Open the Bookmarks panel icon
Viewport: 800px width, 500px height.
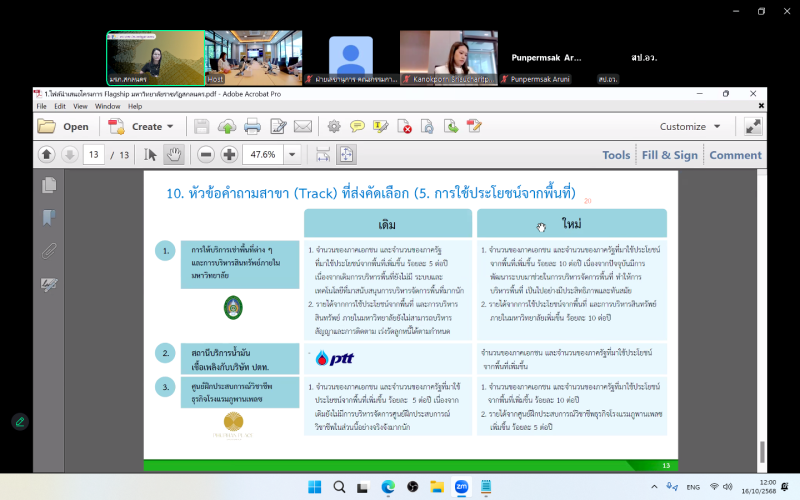coord(48,218)
